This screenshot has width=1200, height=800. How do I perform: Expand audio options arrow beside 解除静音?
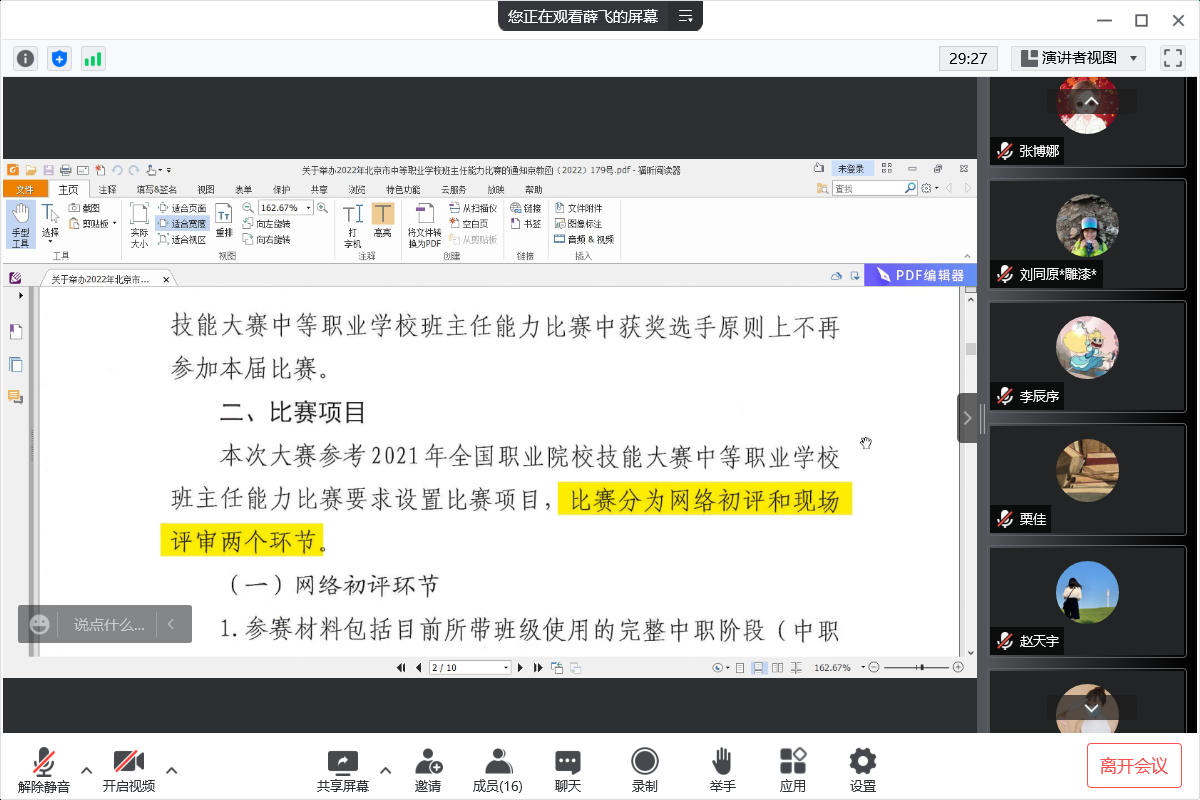(87, 770)
